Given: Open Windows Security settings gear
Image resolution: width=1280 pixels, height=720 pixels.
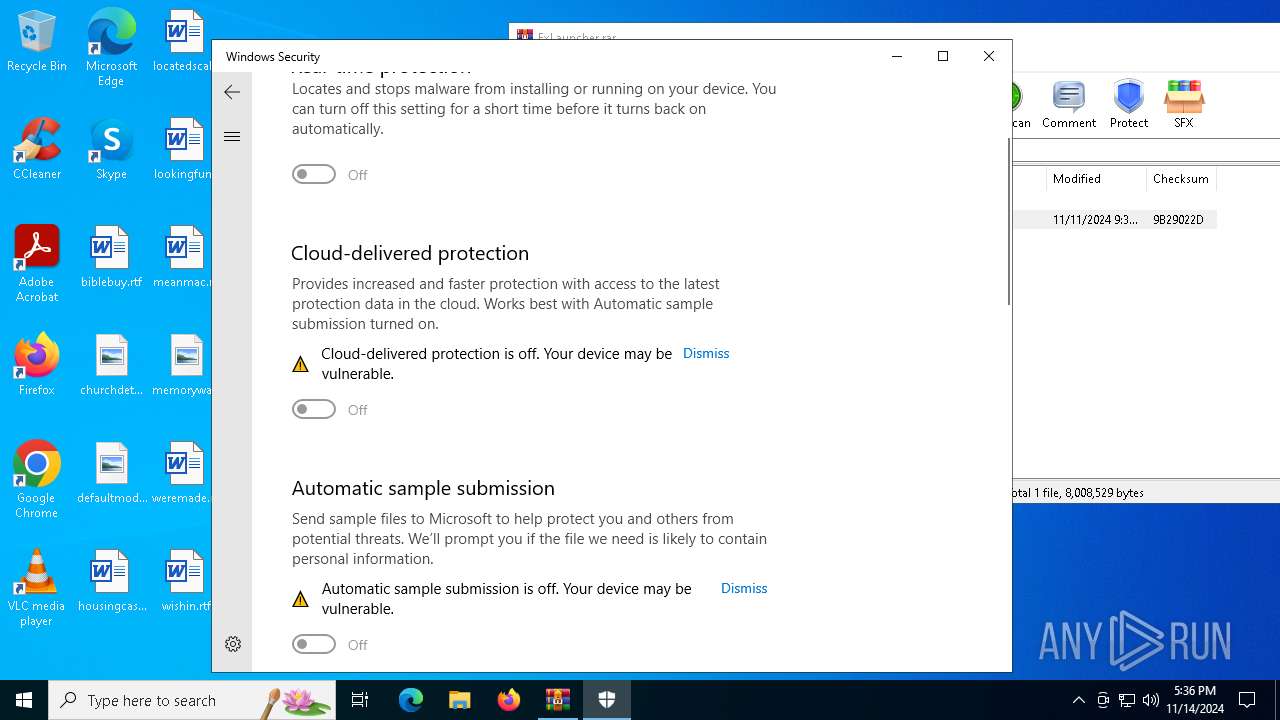Looking at the screenshot, I should click(x=233, y=644).
